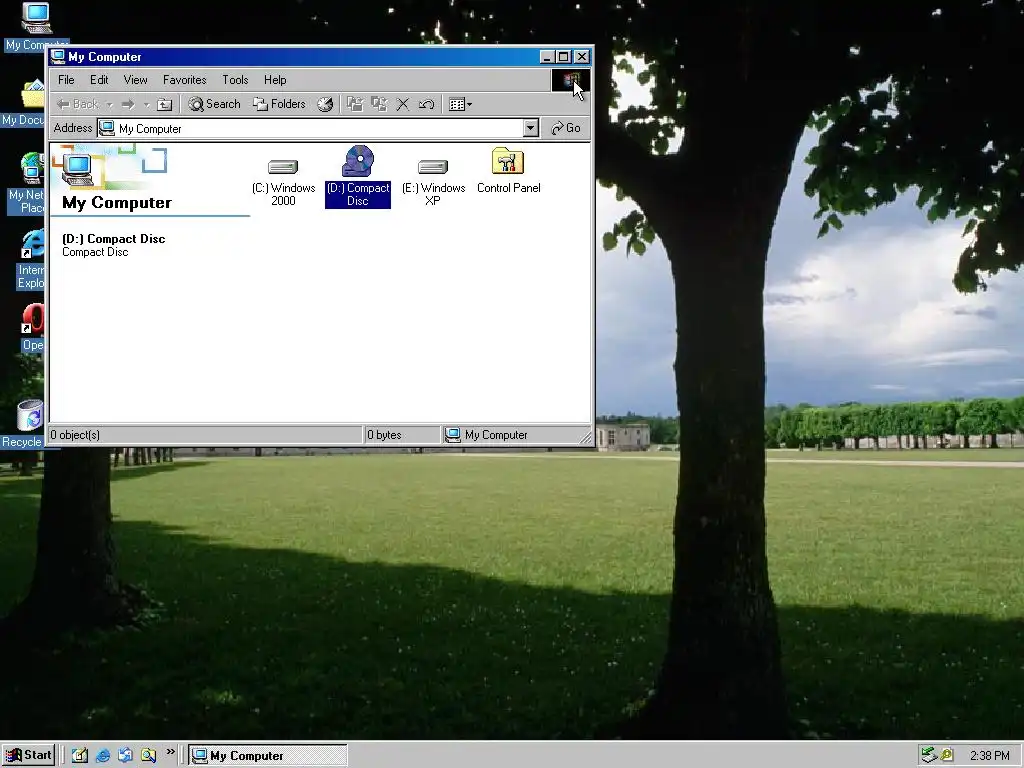Open the Forward history dropdown arrow
Screen dimensions: 1024x768
147,104
